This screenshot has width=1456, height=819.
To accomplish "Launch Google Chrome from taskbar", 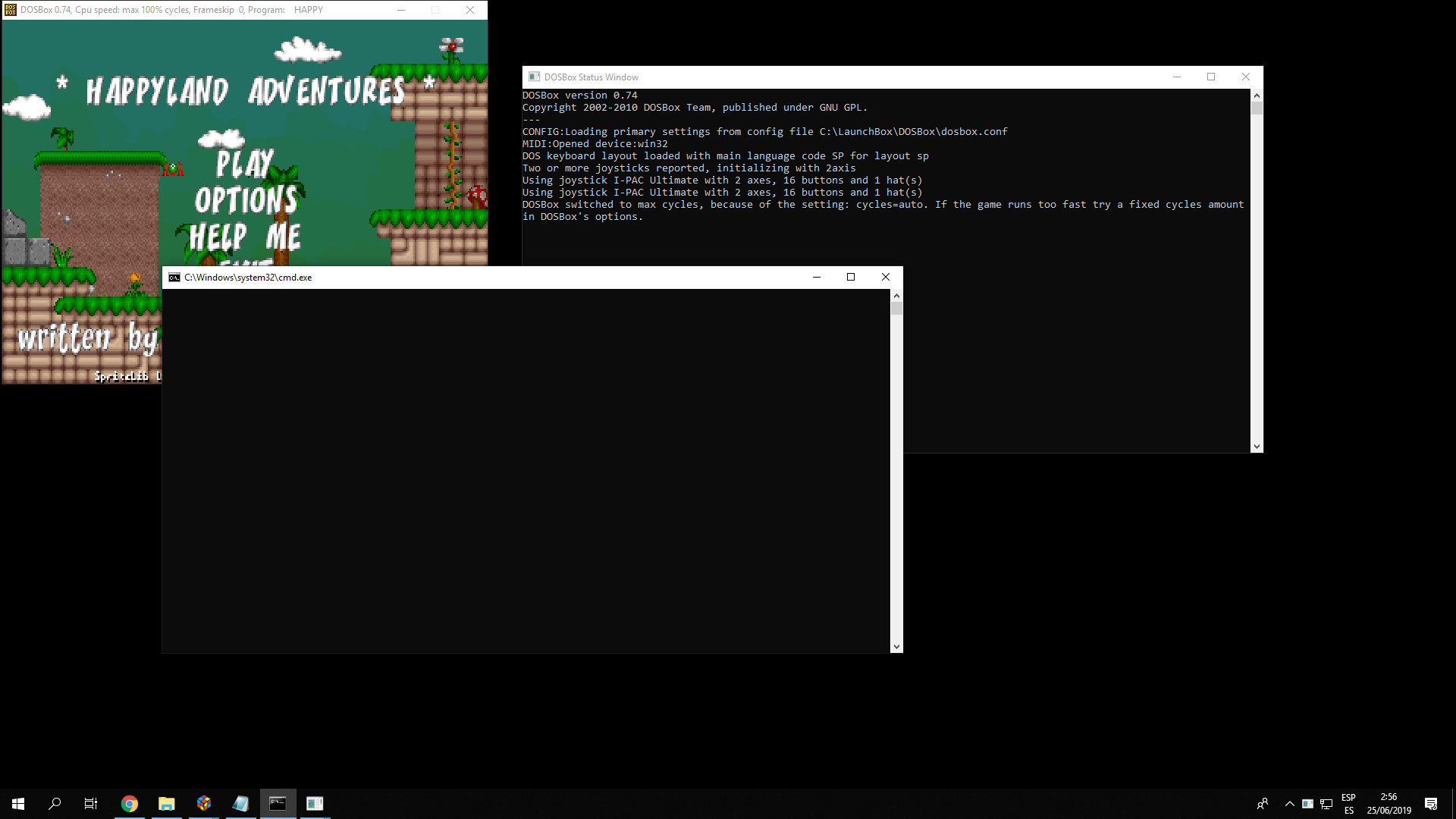I will coord(130,804).
